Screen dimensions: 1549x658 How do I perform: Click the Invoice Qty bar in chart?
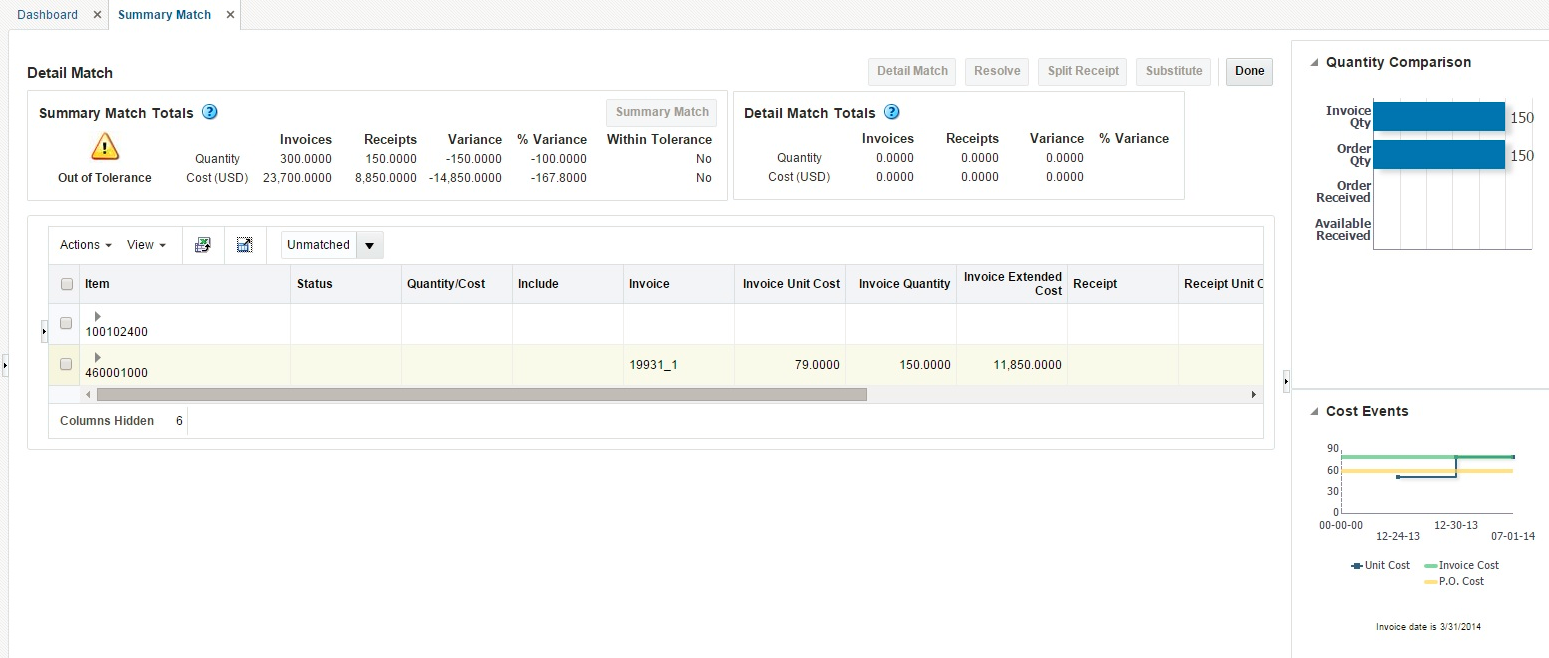[x=1439, y=117]
